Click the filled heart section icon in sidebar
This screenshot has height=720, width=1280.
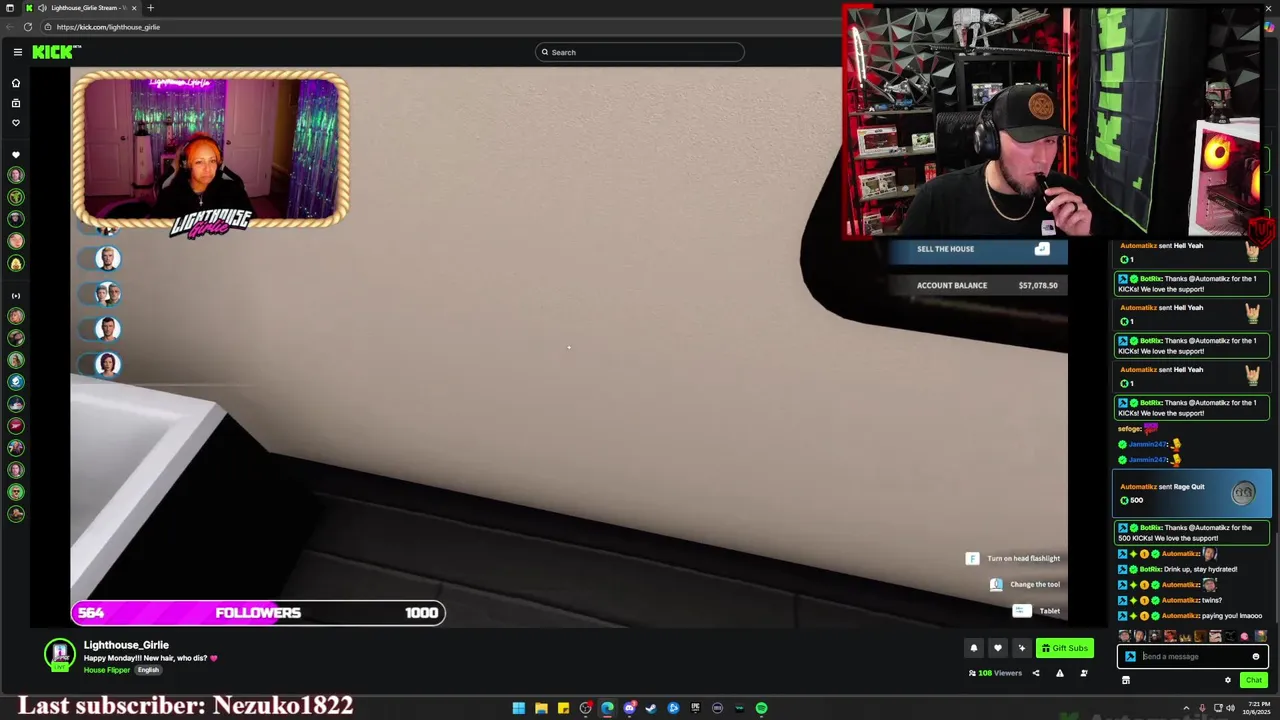click(x=16, y=155)
